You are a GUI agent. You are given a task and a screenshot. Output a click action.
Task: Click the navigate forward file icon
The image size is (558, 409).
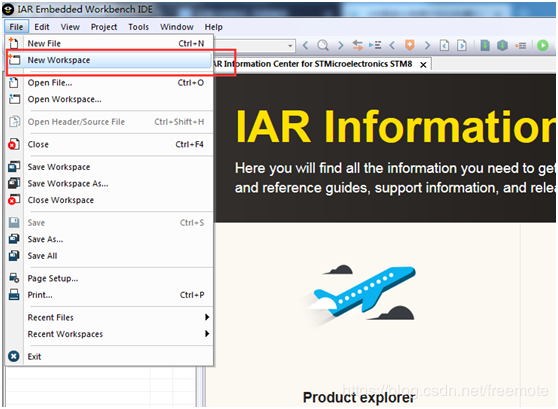coord(462,45)
